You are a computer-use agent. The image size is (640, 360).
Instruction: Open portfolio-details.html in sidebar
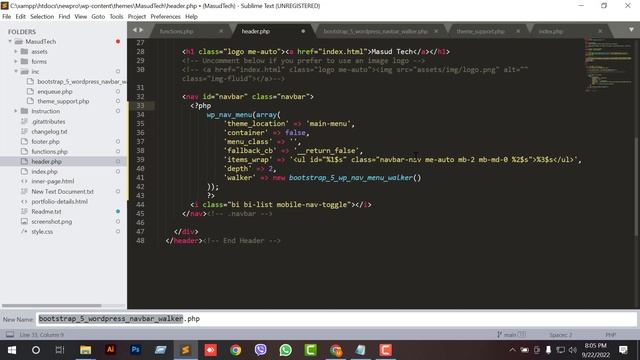click(x=60, y=202)
